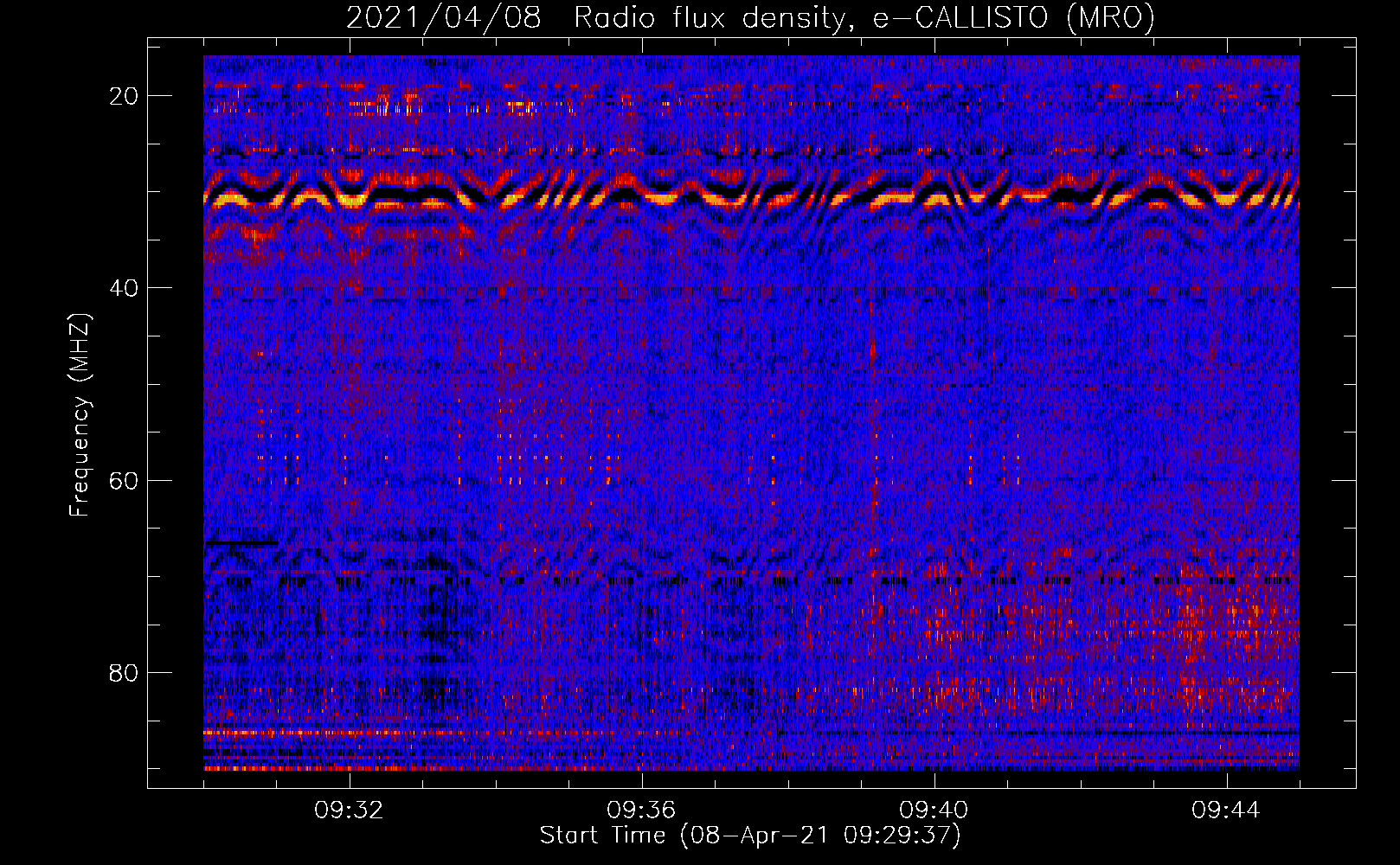
Task: Click the plot title '2021/04/08 Radio flux density'
Action: (750, 17)
